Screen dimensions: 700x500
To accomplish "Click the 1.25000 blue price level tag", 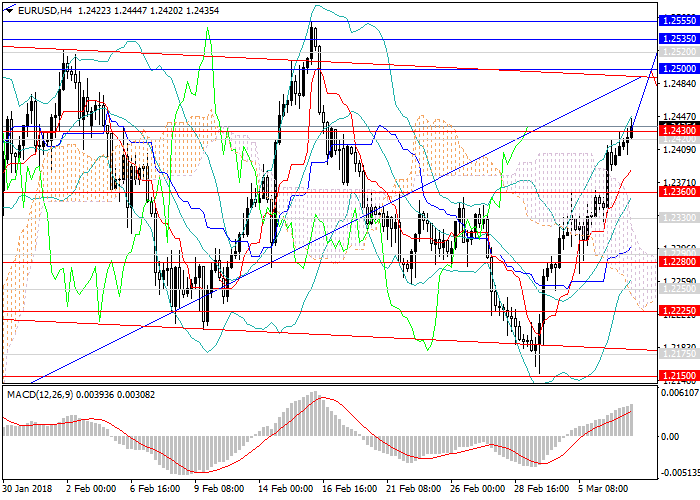I will pyautogui.click(x=677, y=69).
